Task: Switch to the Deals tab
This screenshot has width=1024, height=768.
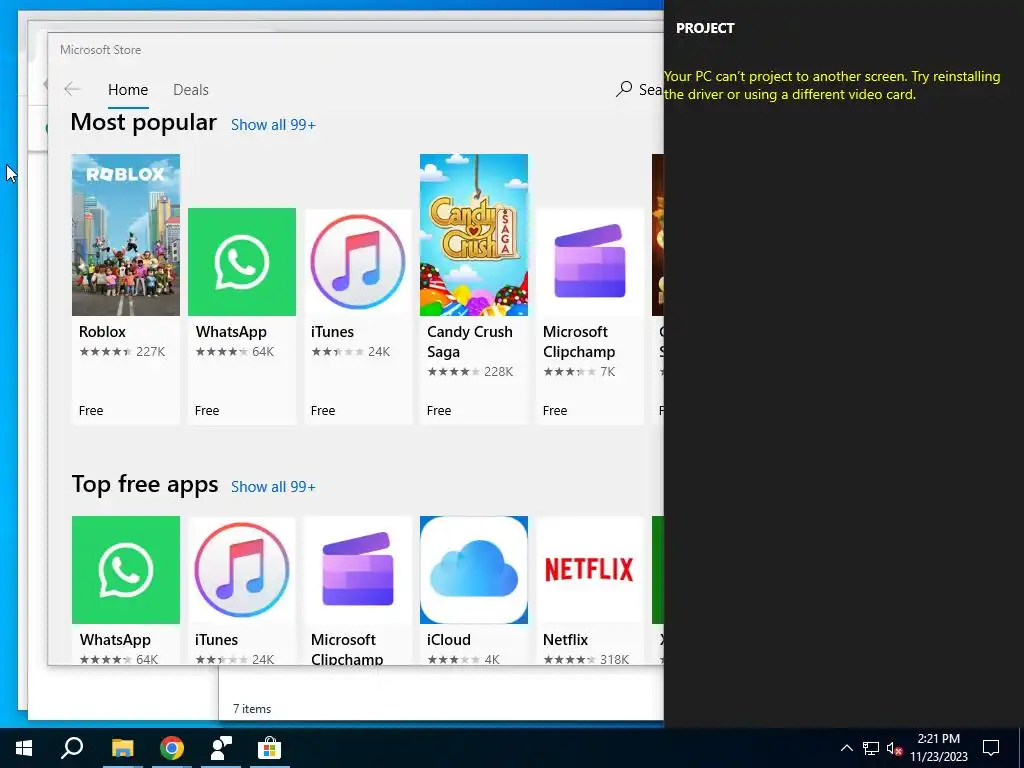Action: (191, 89)
